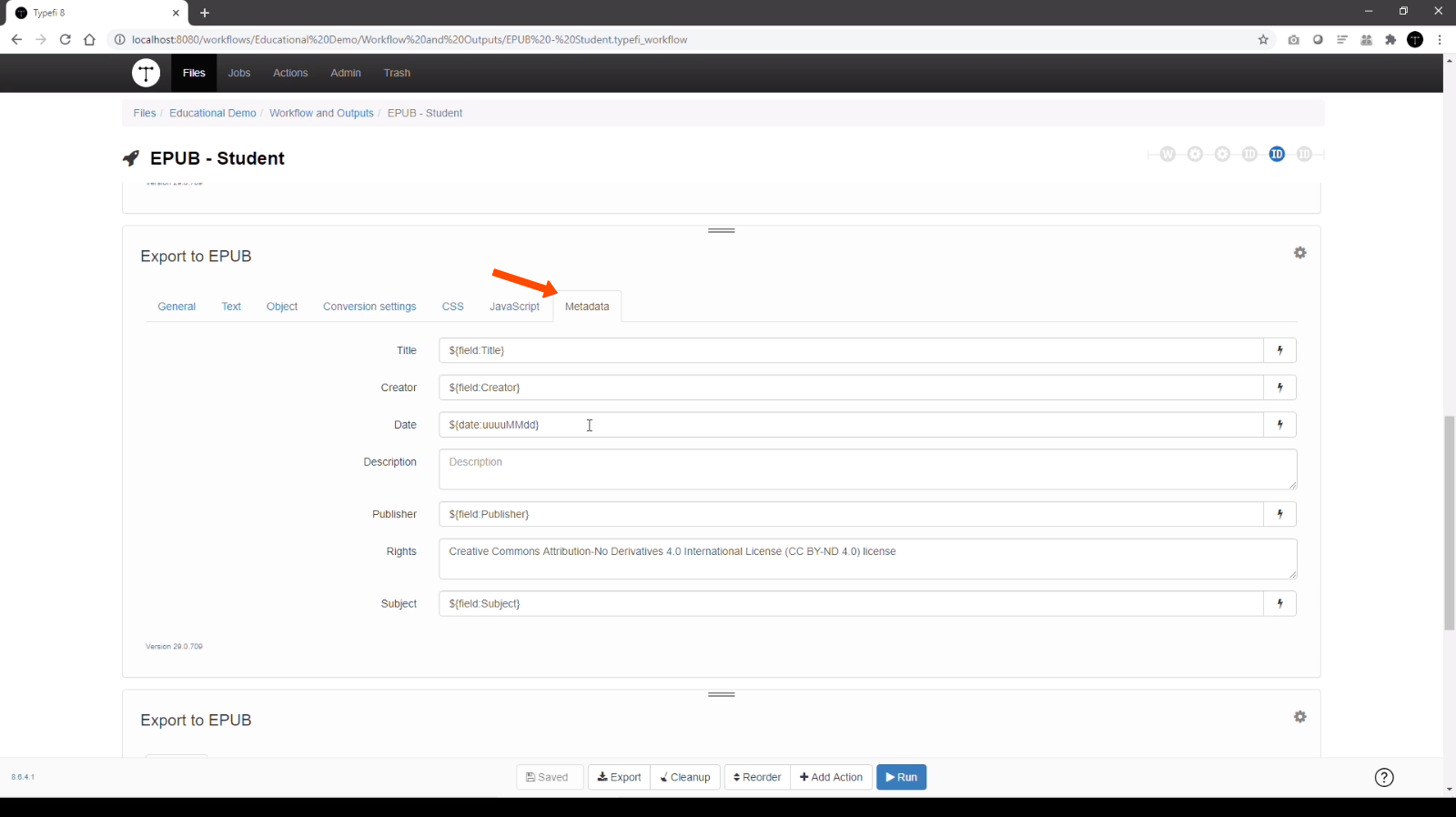The width and height of the screenshot is (1456, 817).
Task: Reload the page with refresh icon
Action: 66,39
